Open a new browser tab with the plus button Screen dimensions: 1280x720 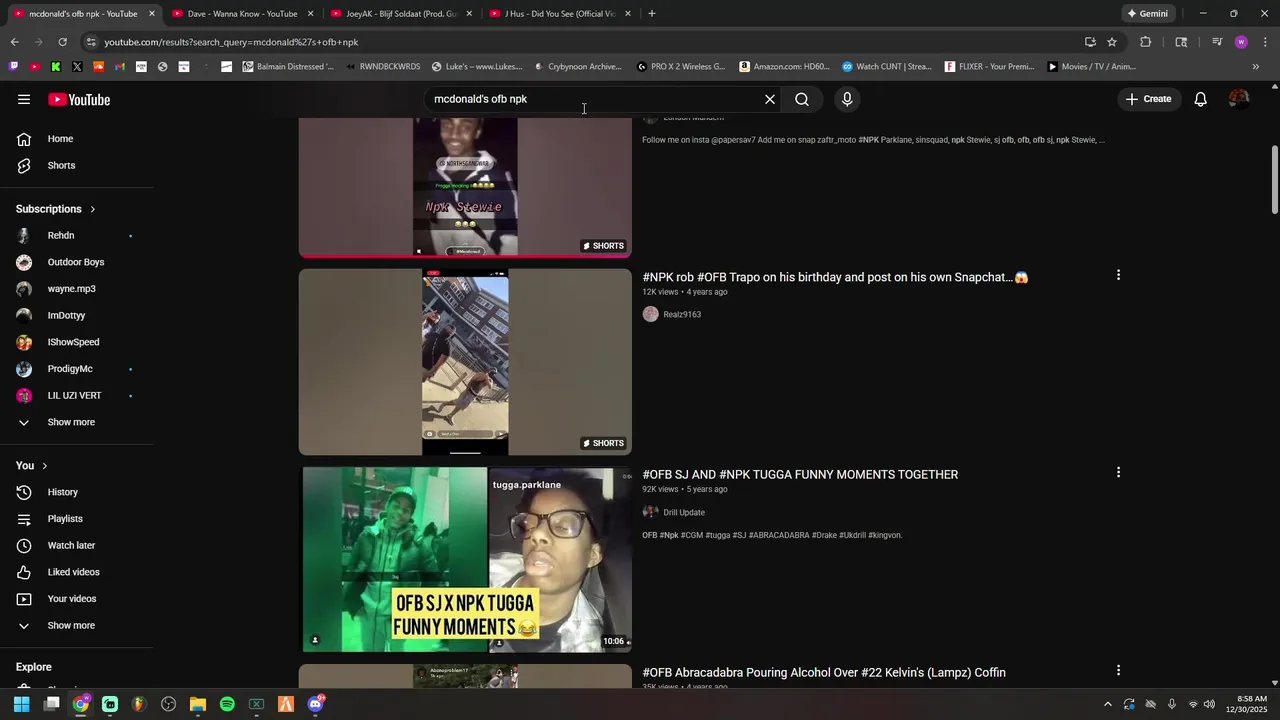point(652,14)
